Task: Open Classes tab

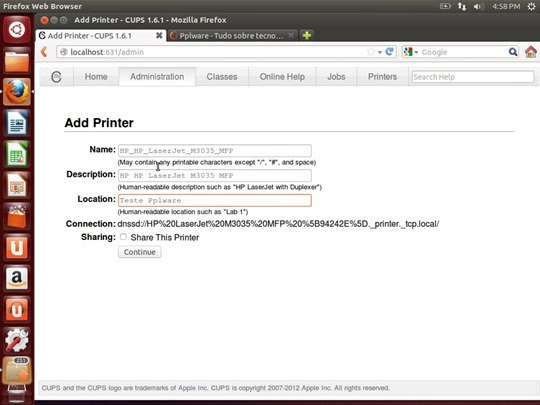Action: tap(222, 77)
